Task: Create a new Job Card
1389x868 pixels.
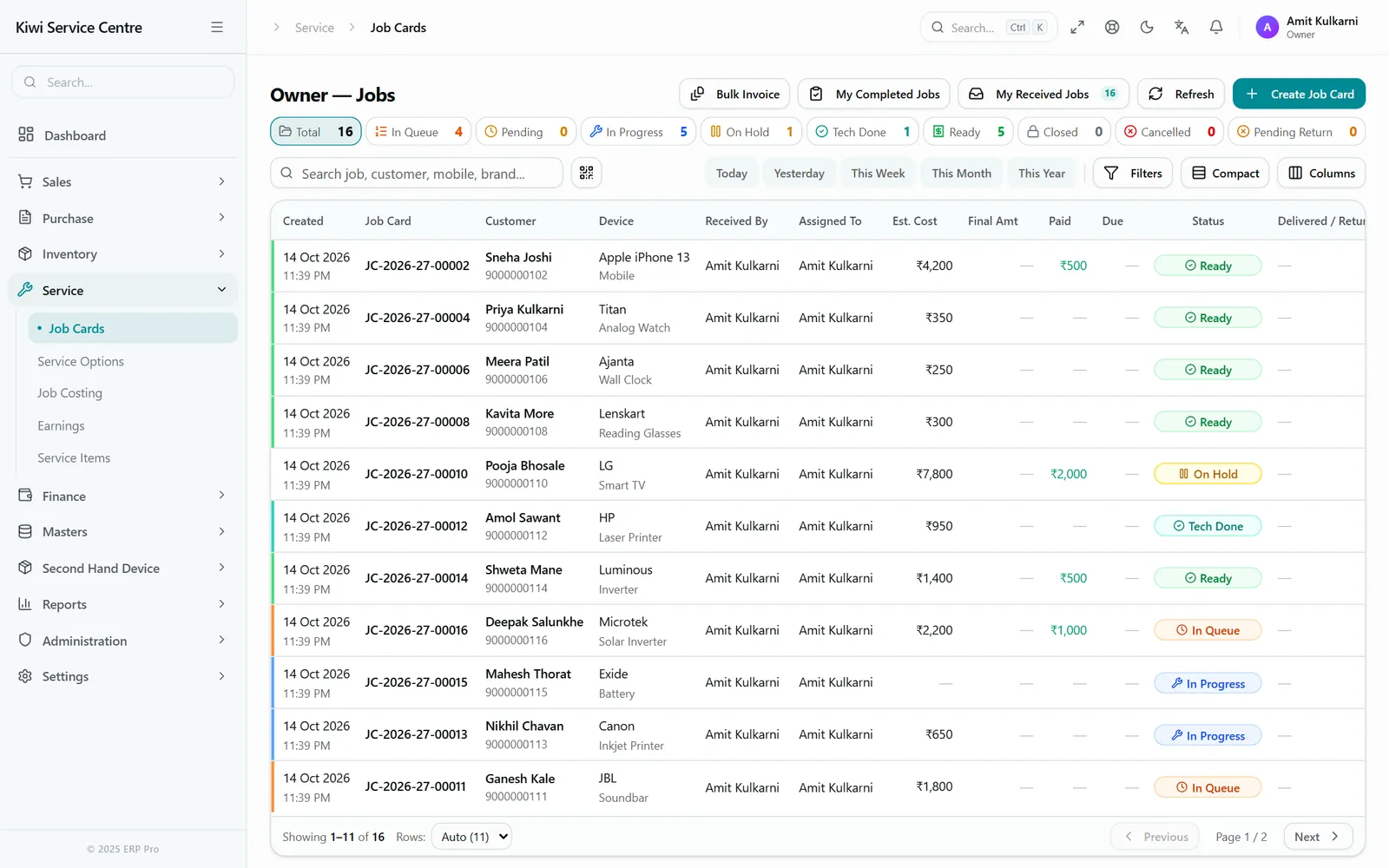Action: pyautogui.click(x=1299, y=94)
